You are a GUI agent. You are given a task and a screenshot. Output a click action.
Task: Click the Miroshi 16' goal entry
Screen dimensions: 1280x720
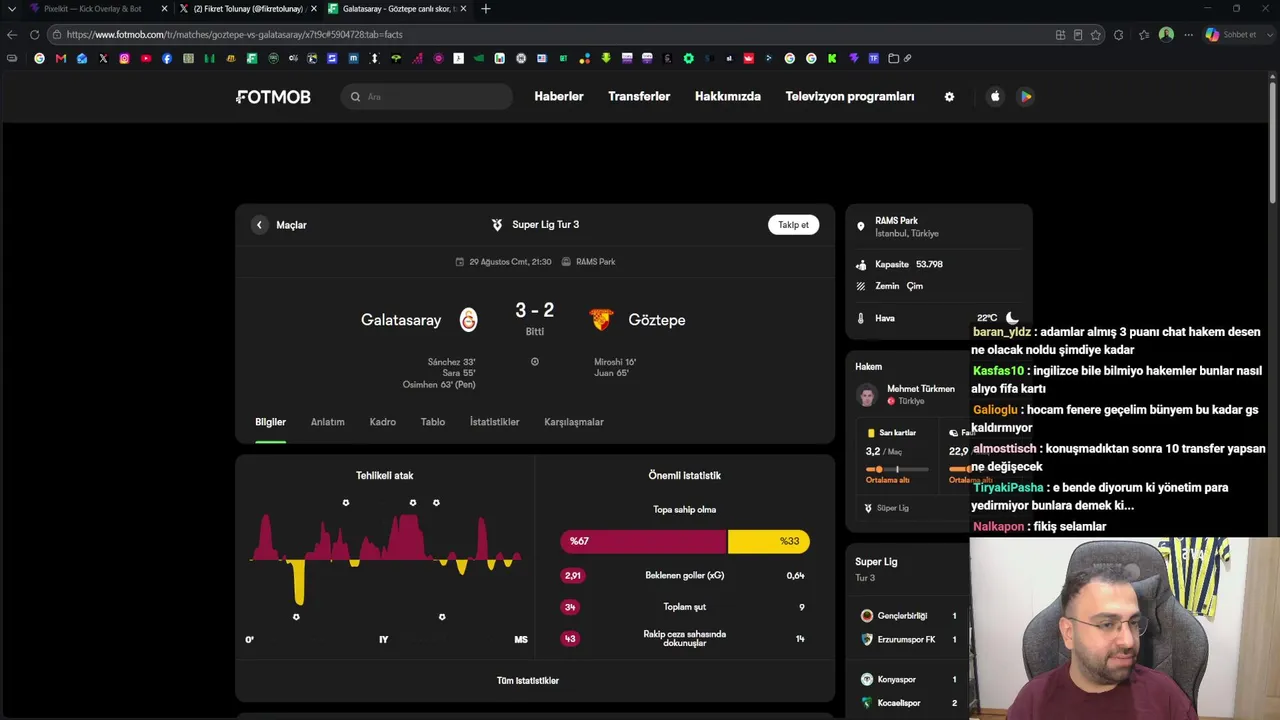tap(615, 362)
